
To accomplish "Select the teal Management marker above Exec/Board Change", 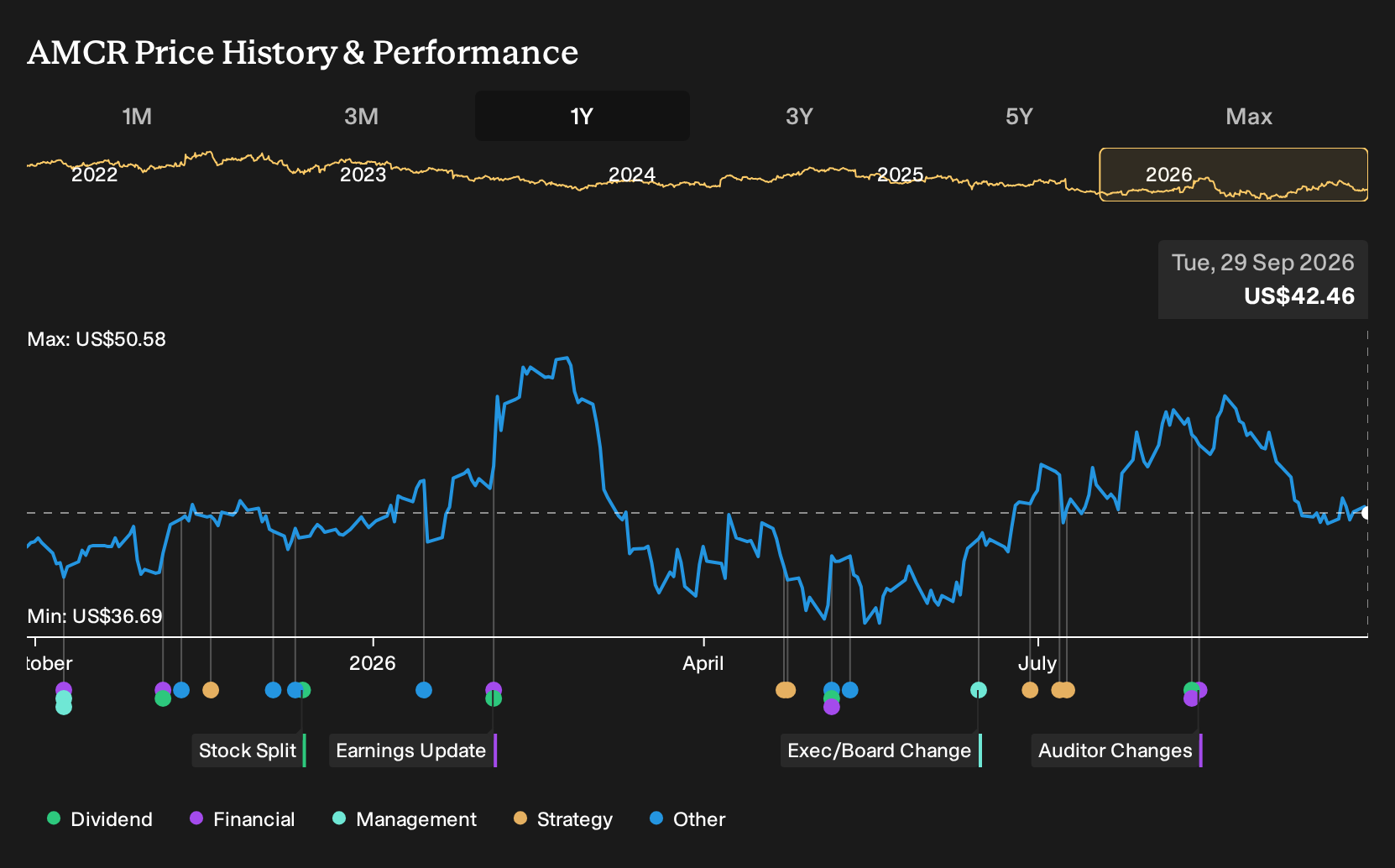I will point(979,690).
